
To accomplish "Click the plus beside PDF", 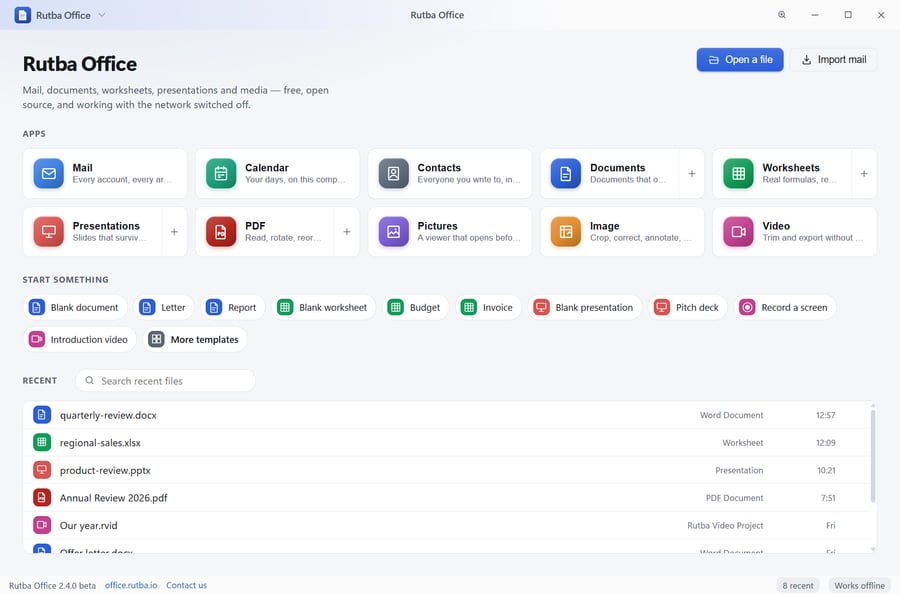I will point(347,232).
